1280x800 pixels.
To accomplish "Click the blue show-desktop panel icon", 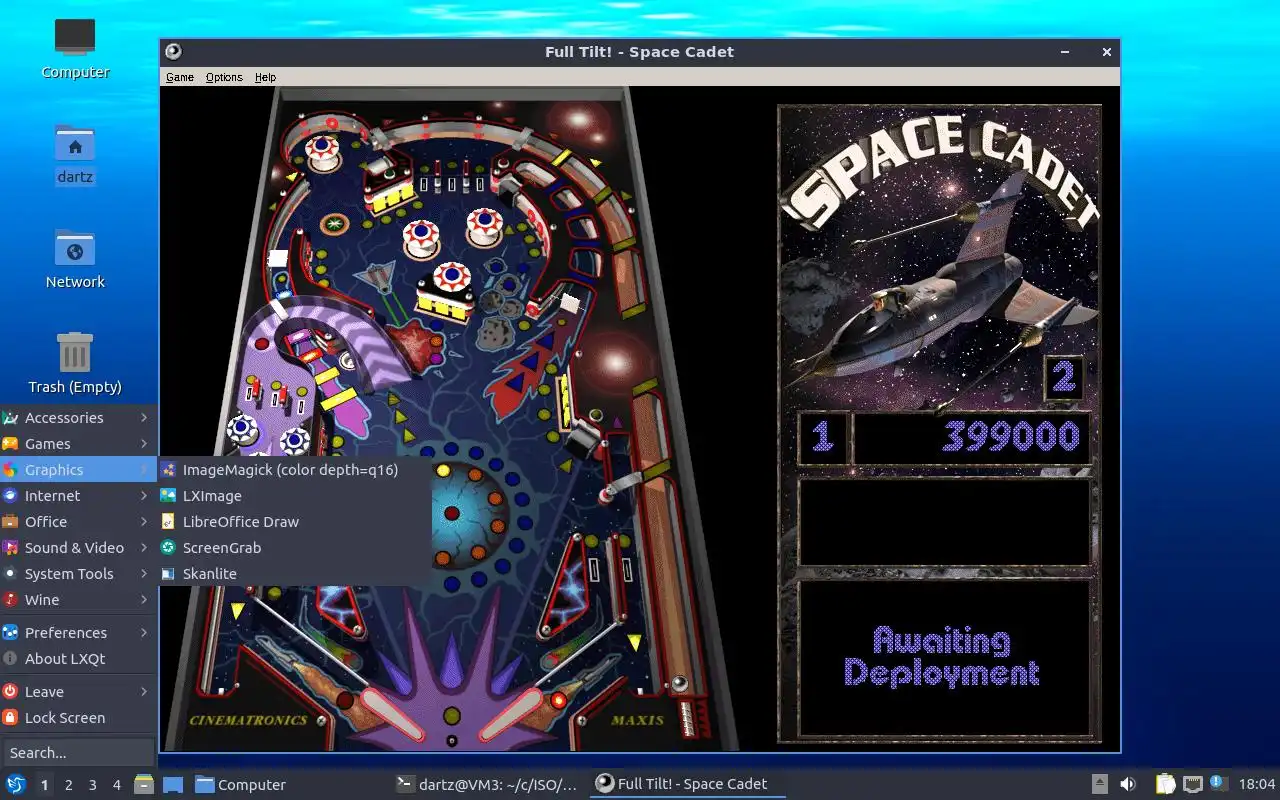I will click(173, 785).
